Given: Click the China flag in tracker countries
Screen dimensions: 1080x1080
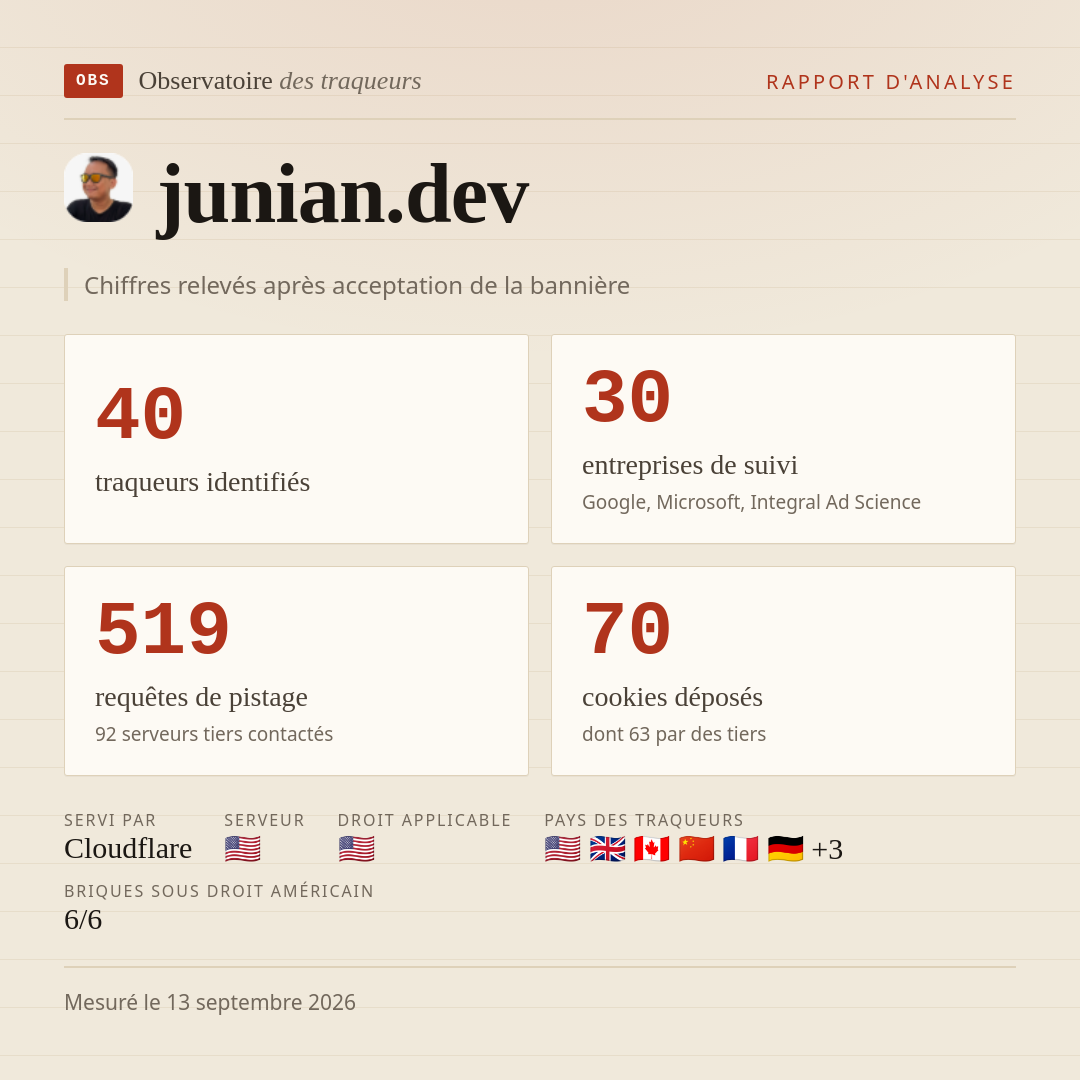Looking at the screenshot, I should tap(696, 849).
